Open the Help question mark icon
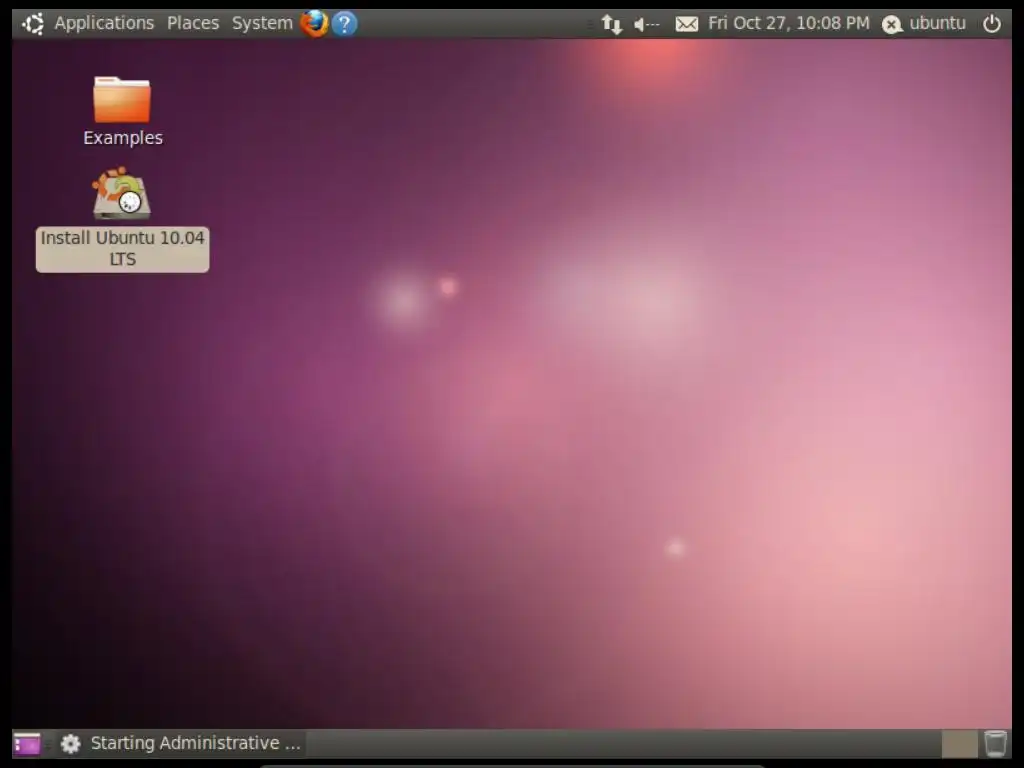 coord(344,24)
